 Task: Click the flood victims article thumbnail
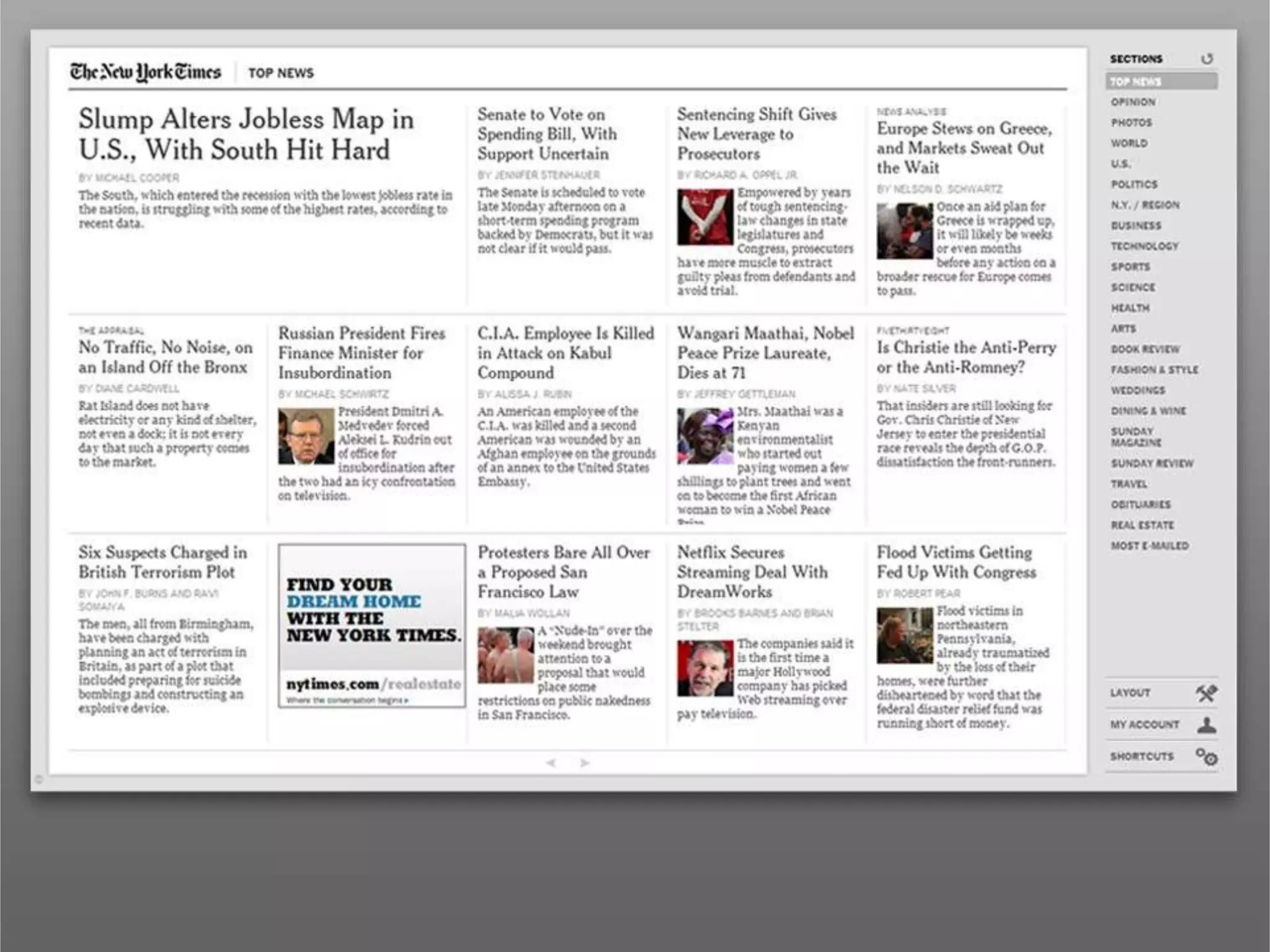click(904, 635)
